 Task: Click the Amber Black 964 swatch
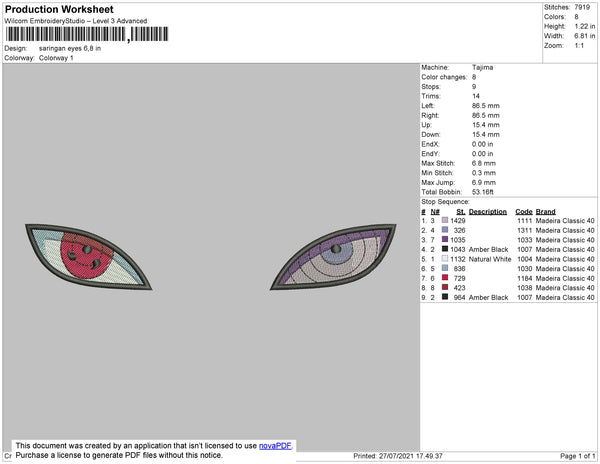tap(445, 297)
